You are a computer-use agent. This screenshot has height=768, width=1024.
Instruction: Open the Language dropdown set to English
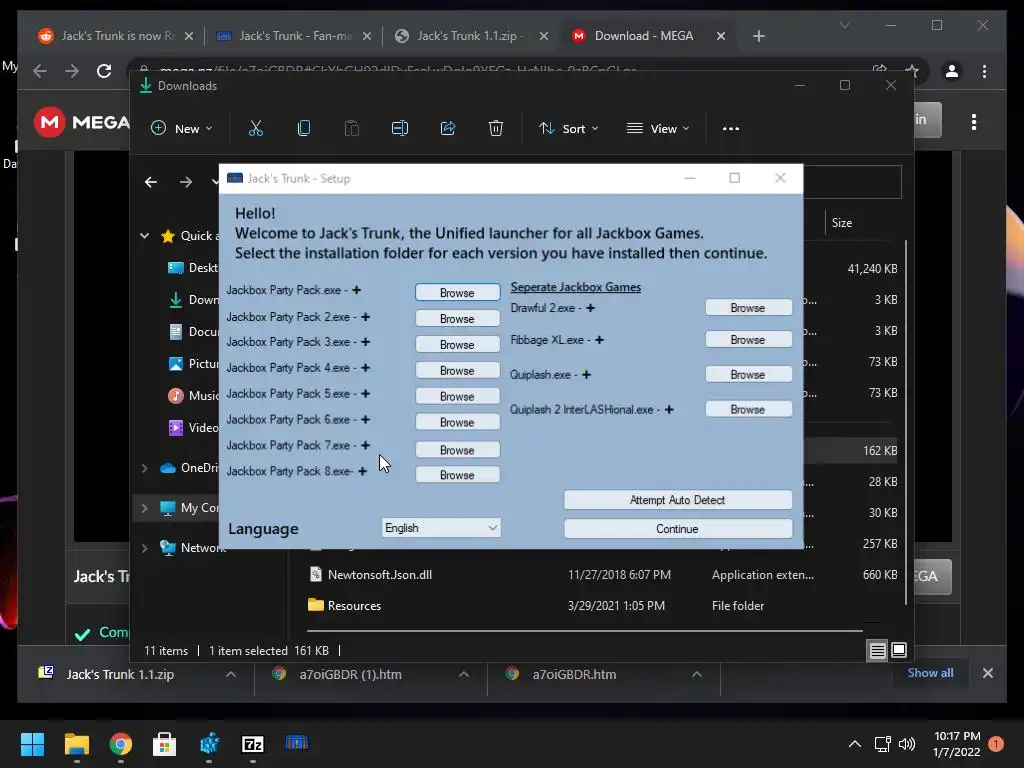pos(441,528)
